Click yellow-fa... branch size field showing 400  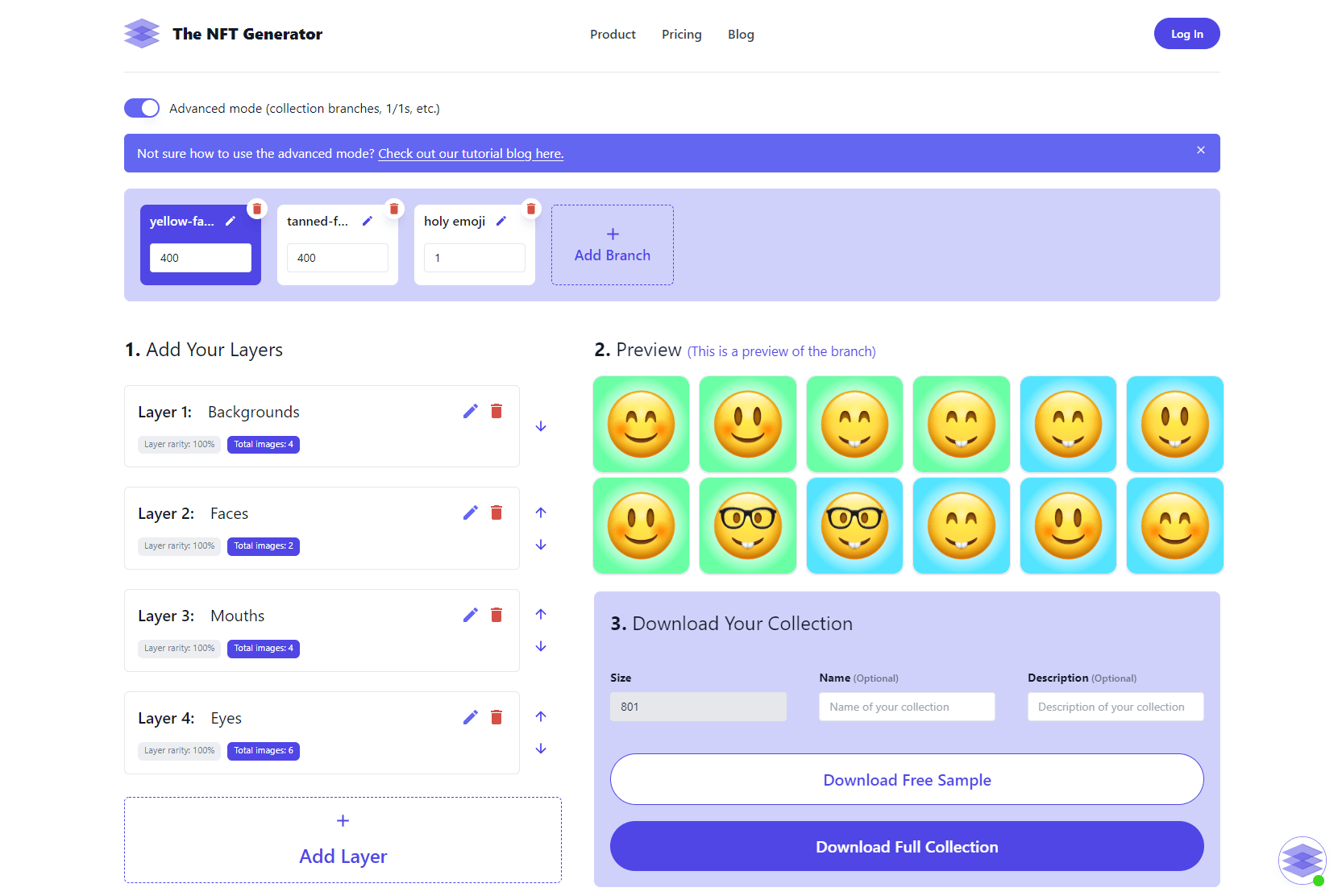[201, 258]
